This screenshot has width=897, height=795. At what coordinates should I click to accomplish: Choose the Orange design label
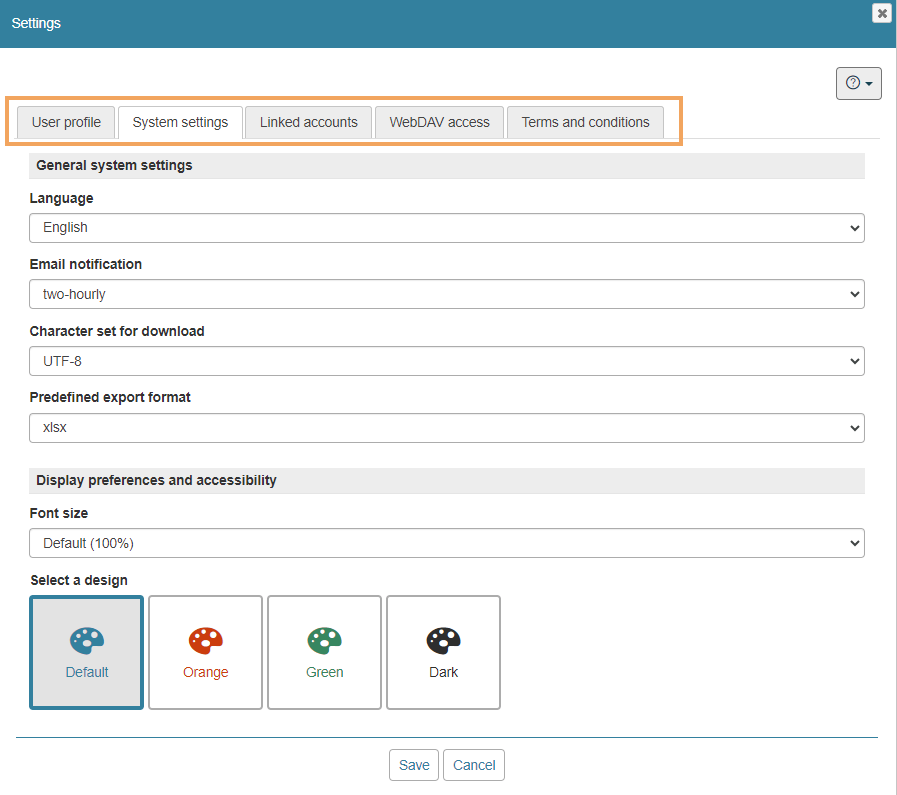click(x=205, y=672)
